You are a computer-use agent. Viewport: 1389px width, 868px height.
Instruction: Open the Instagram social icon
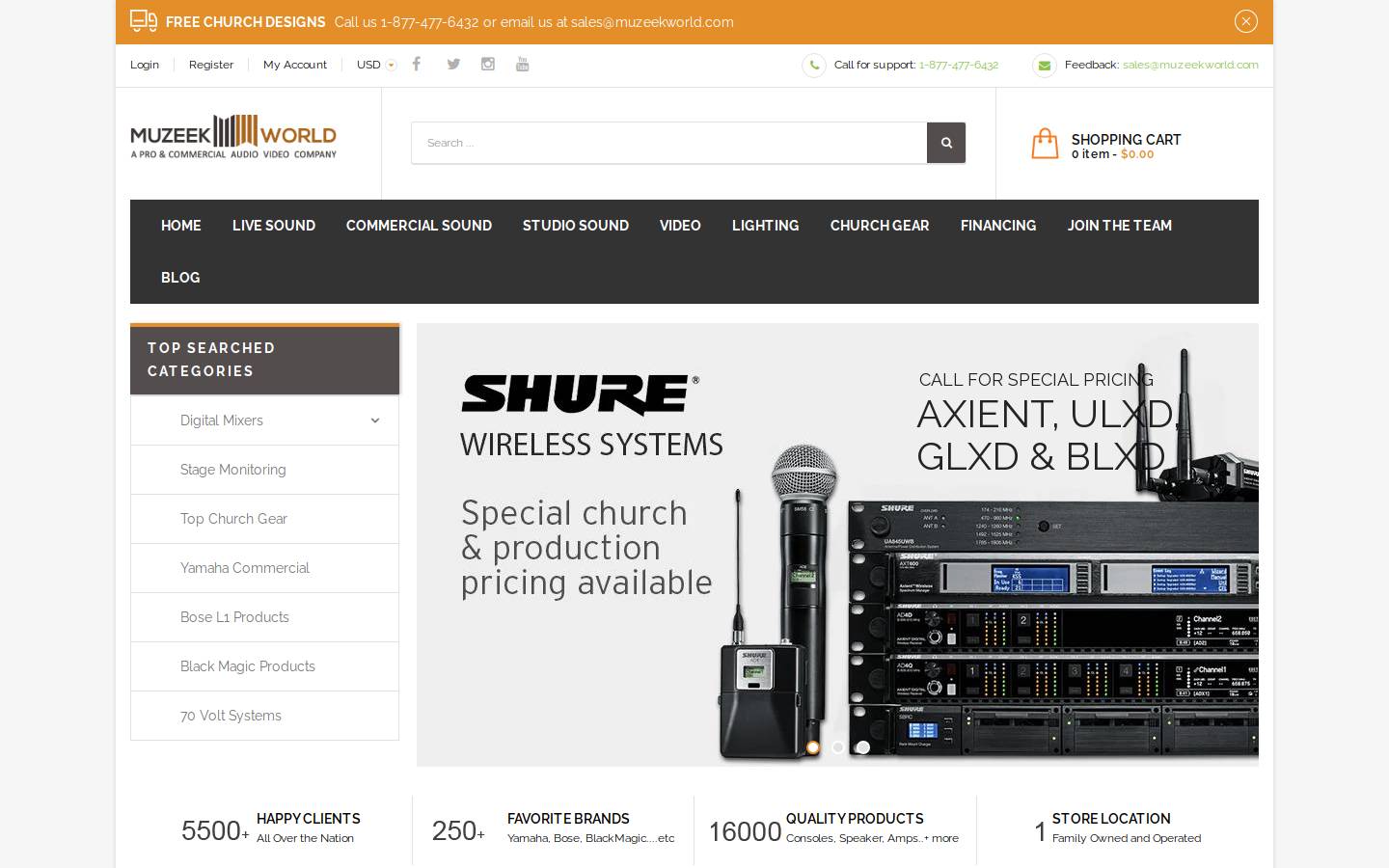tap(488, 65)
